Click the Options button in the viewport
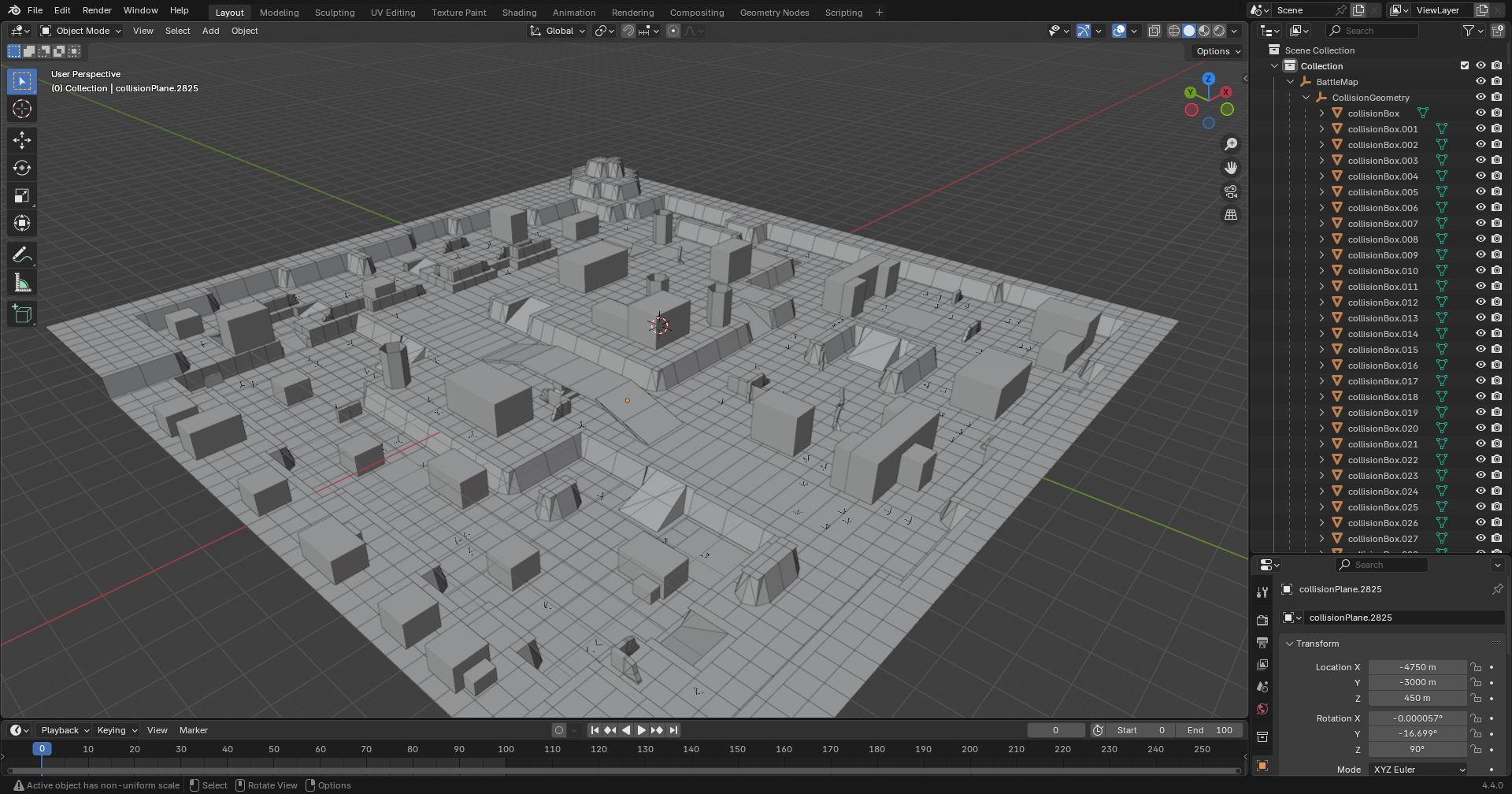 tap(1217, 51)
